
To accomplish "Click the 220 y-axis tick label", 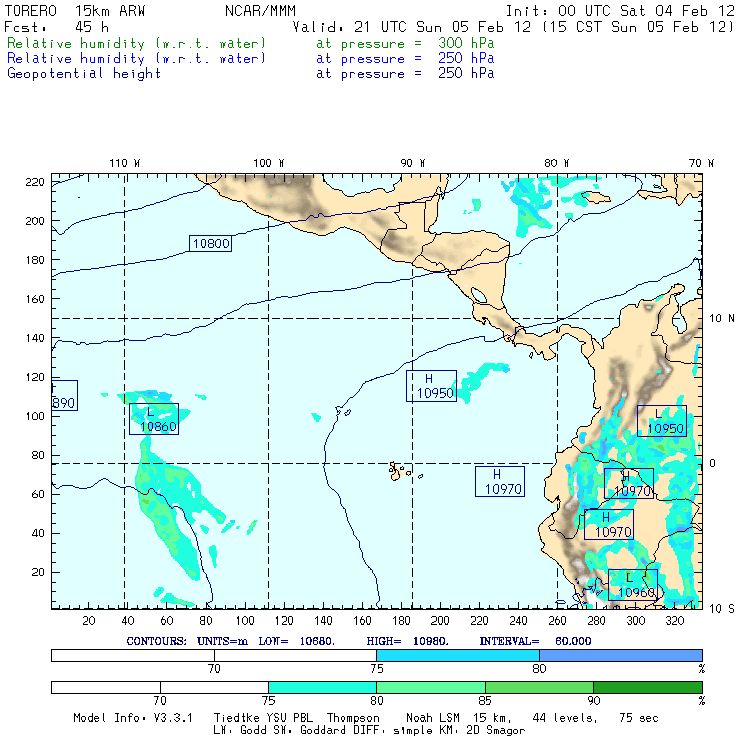I will coord(35,182).
